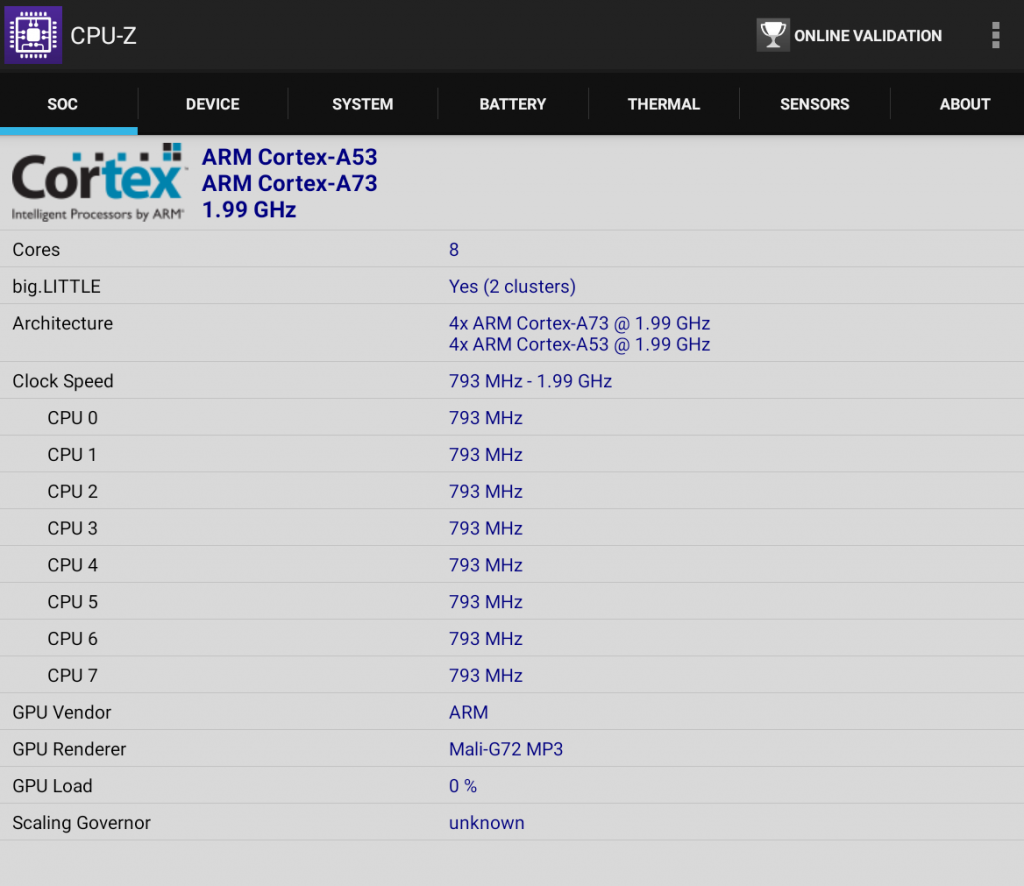Click the Scaling Governor label
This screenshot has width=1024, height=886.
(82, 823)
